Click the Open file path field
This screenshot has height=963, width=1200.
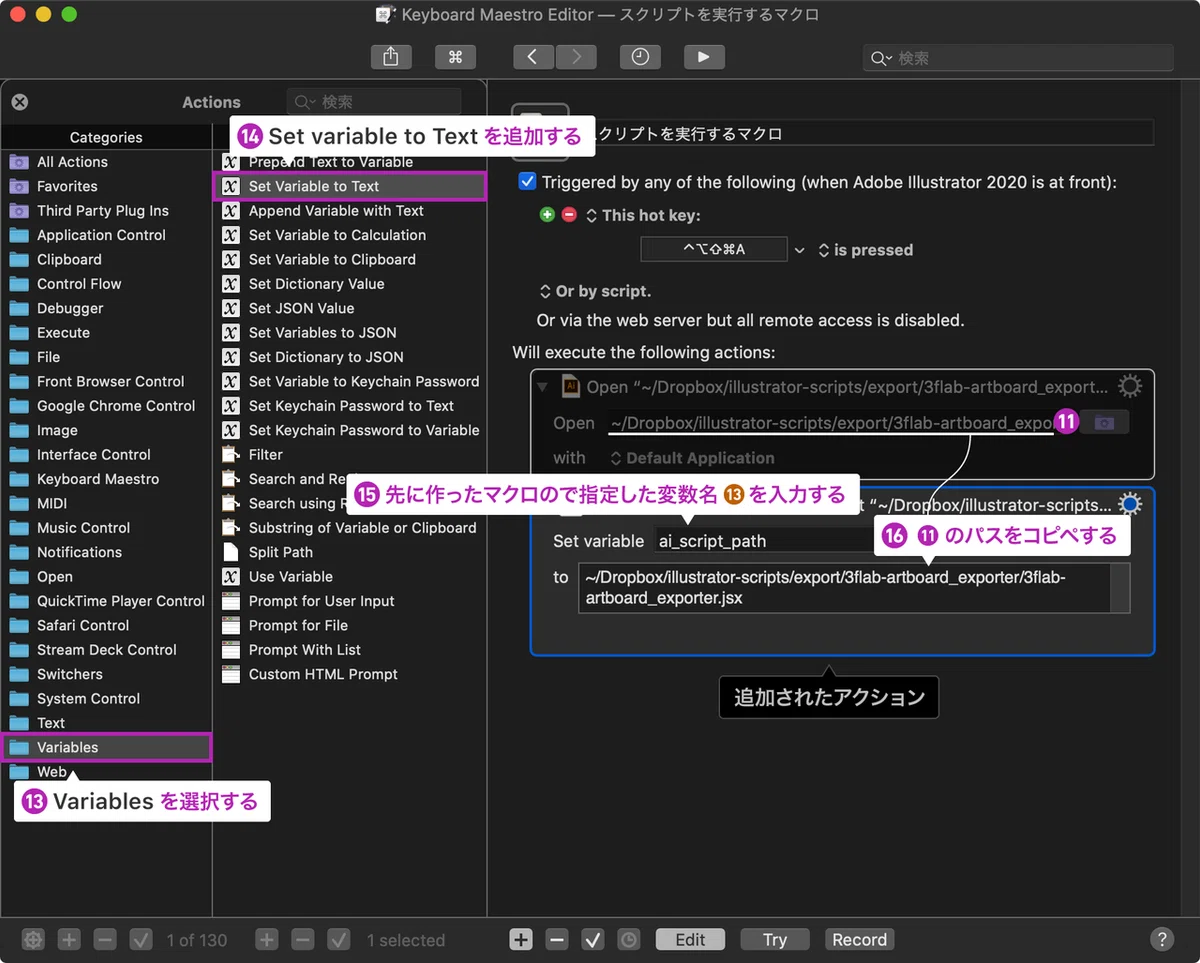coord(830,423)
